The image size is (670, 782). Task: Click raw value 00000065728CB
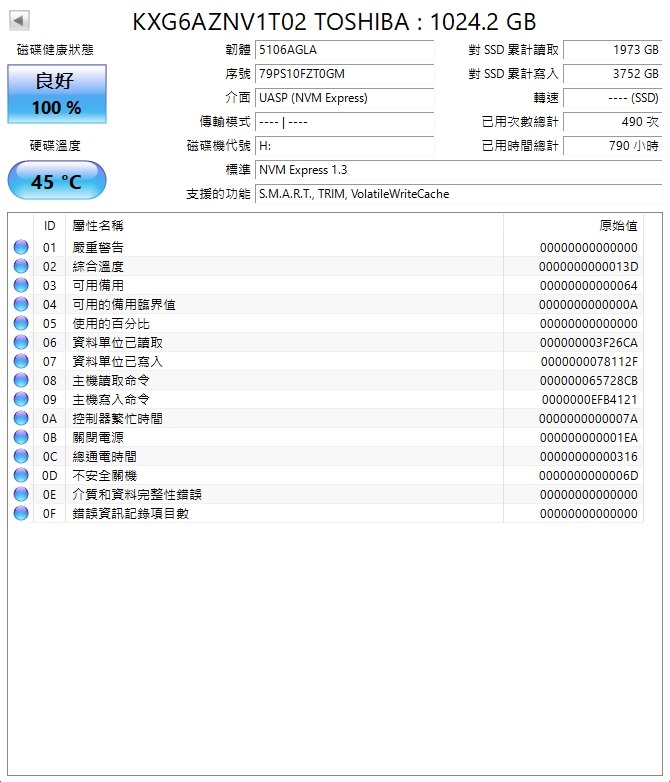click(588, 381)
